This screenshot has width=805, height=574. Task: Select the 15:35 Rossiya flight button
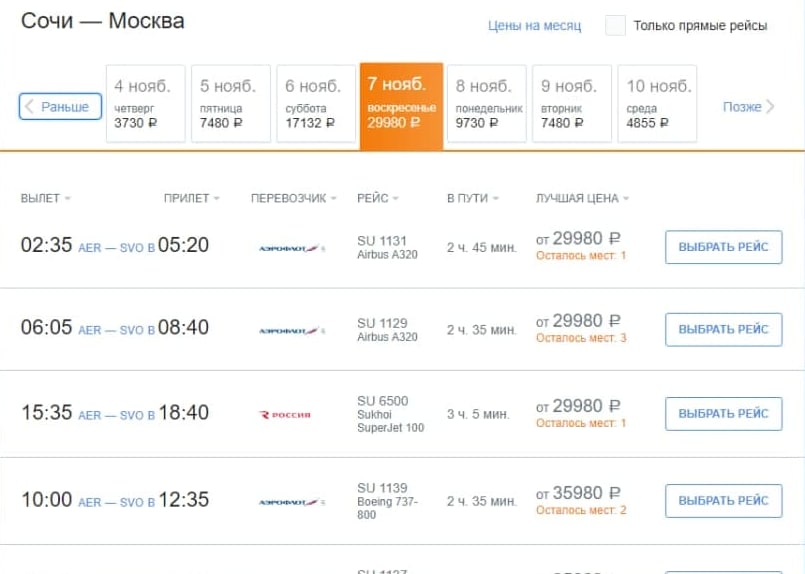[723, 414]
